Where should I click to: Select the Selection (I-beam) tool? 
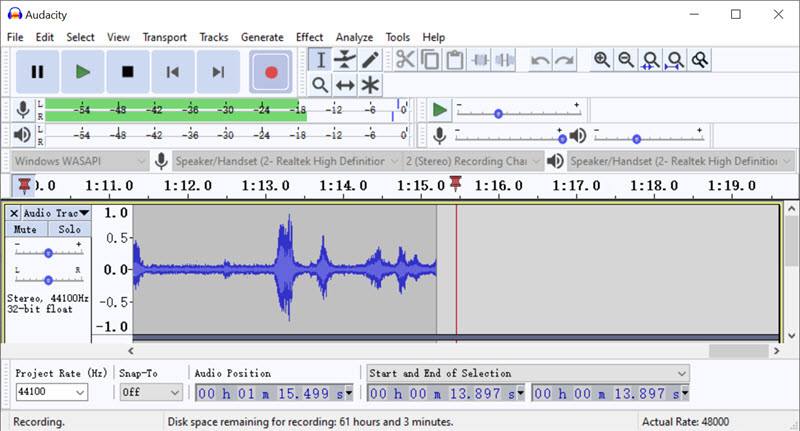(320, 60)
